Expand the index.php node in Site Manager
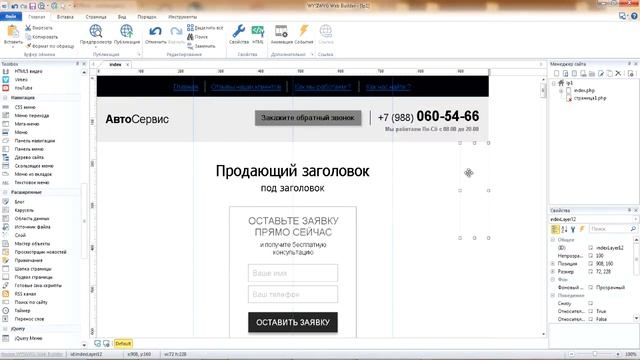The width and height of the screenshot is (640, 360). point(561,91)
